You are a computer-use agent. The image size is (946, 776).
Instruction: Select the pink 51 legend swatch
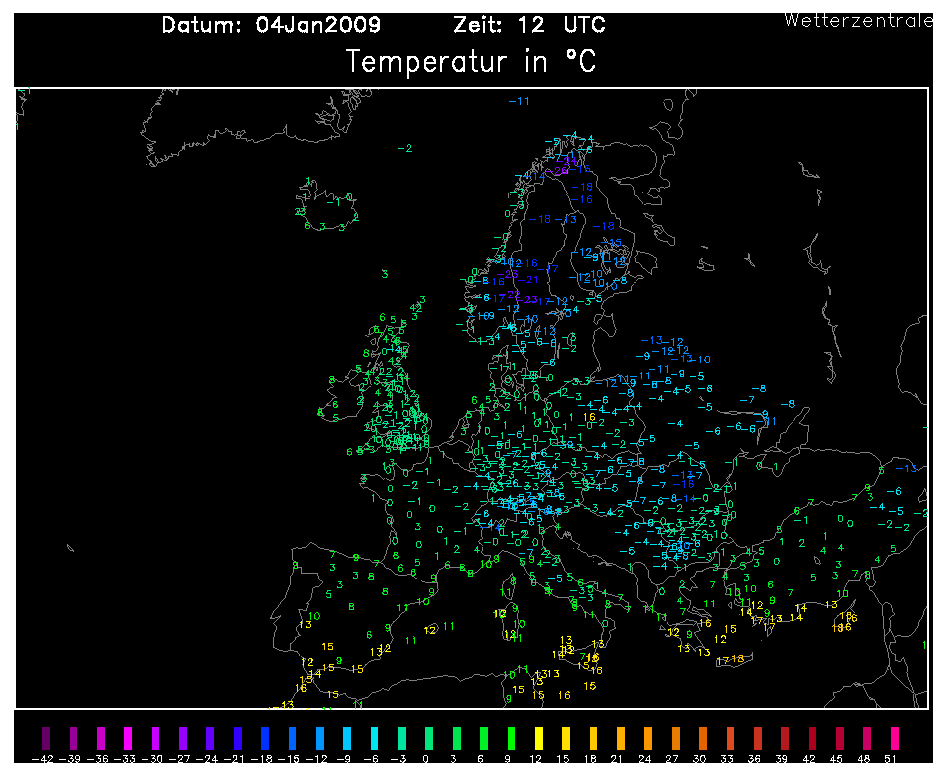(895, 739)
